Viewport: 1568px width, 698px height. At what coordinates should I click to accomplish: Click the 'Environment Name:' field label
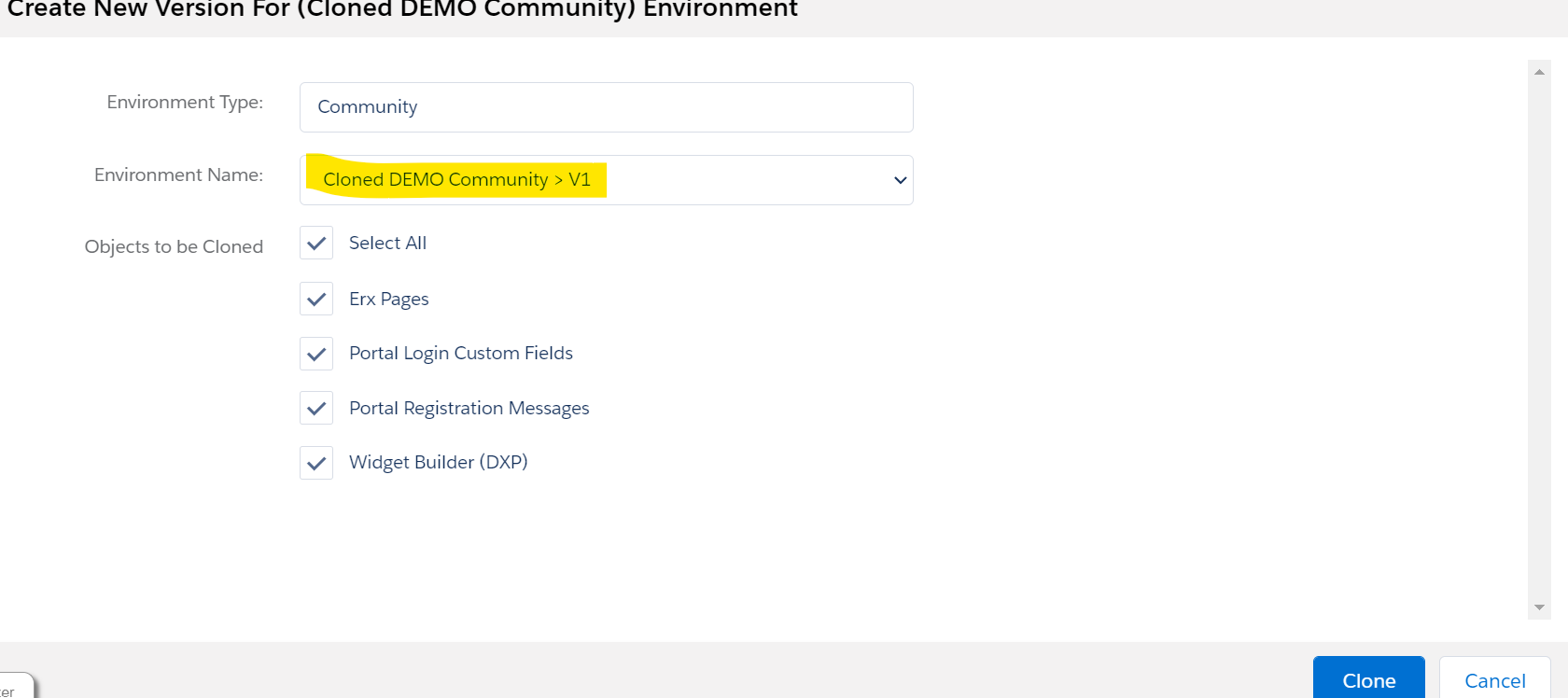(178, 175)
